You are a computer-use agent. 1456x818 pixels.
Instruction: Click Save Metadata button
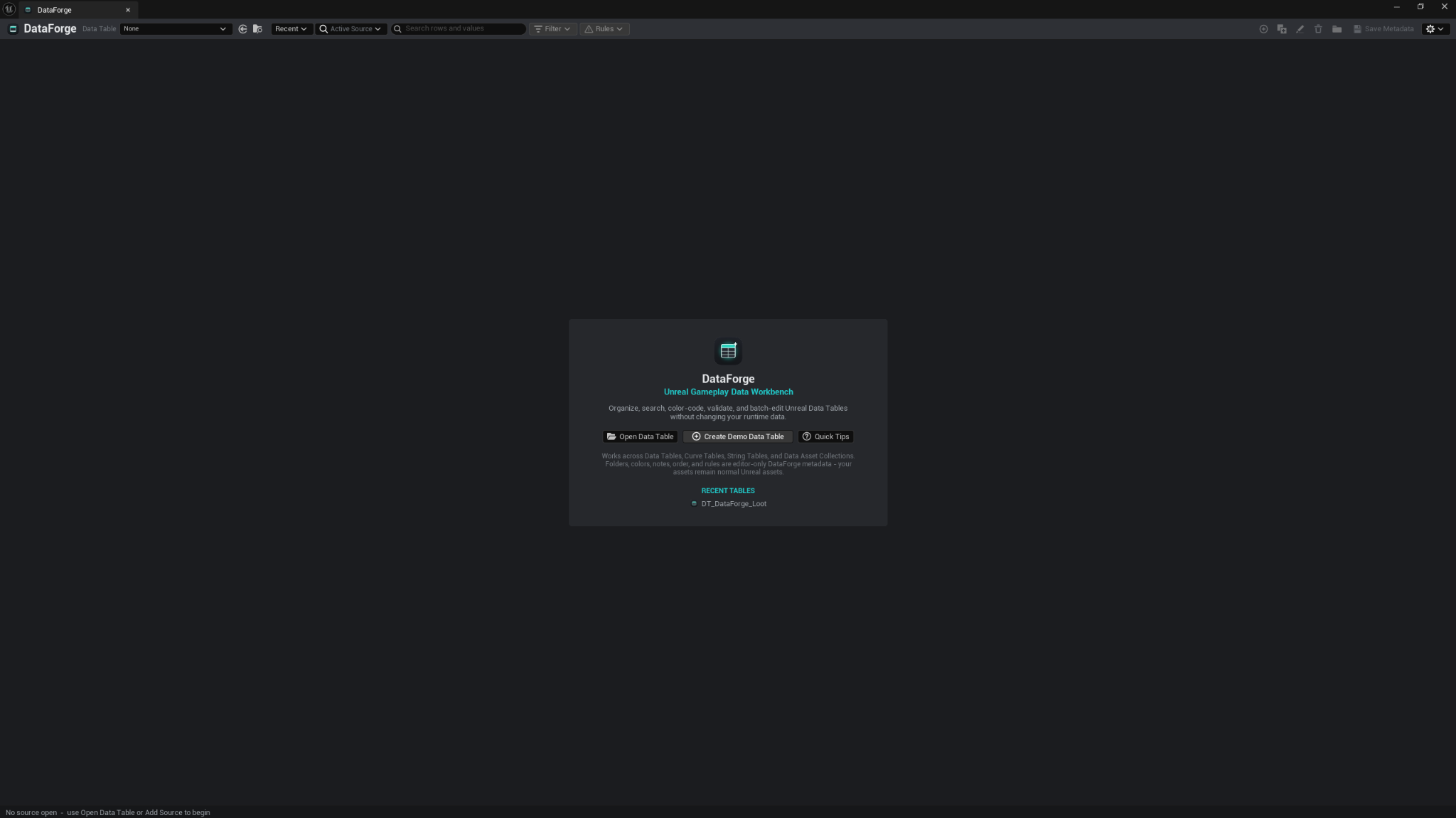tap(1383, 29)
